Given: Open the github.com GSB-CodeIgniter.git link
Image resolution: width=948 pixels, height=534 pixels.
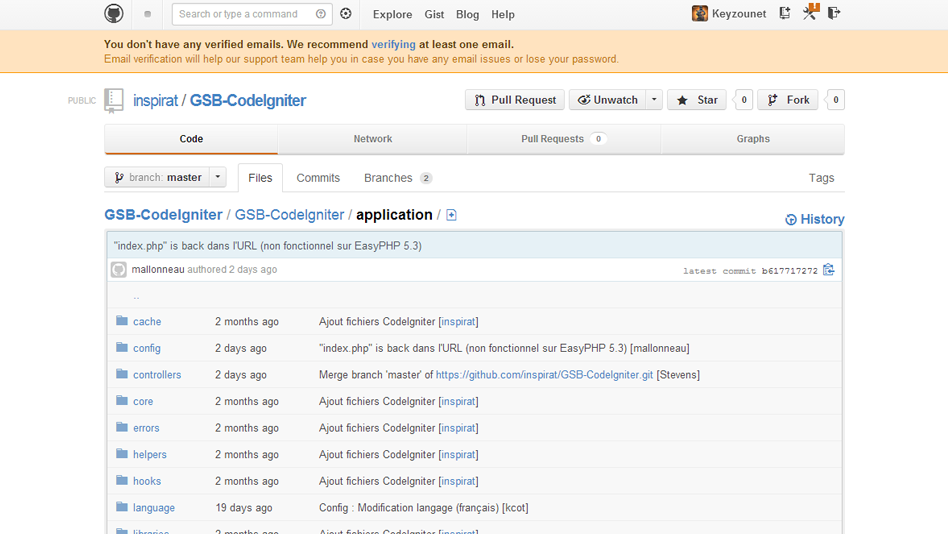Looking at the screenshot, I should coord(544,375).
